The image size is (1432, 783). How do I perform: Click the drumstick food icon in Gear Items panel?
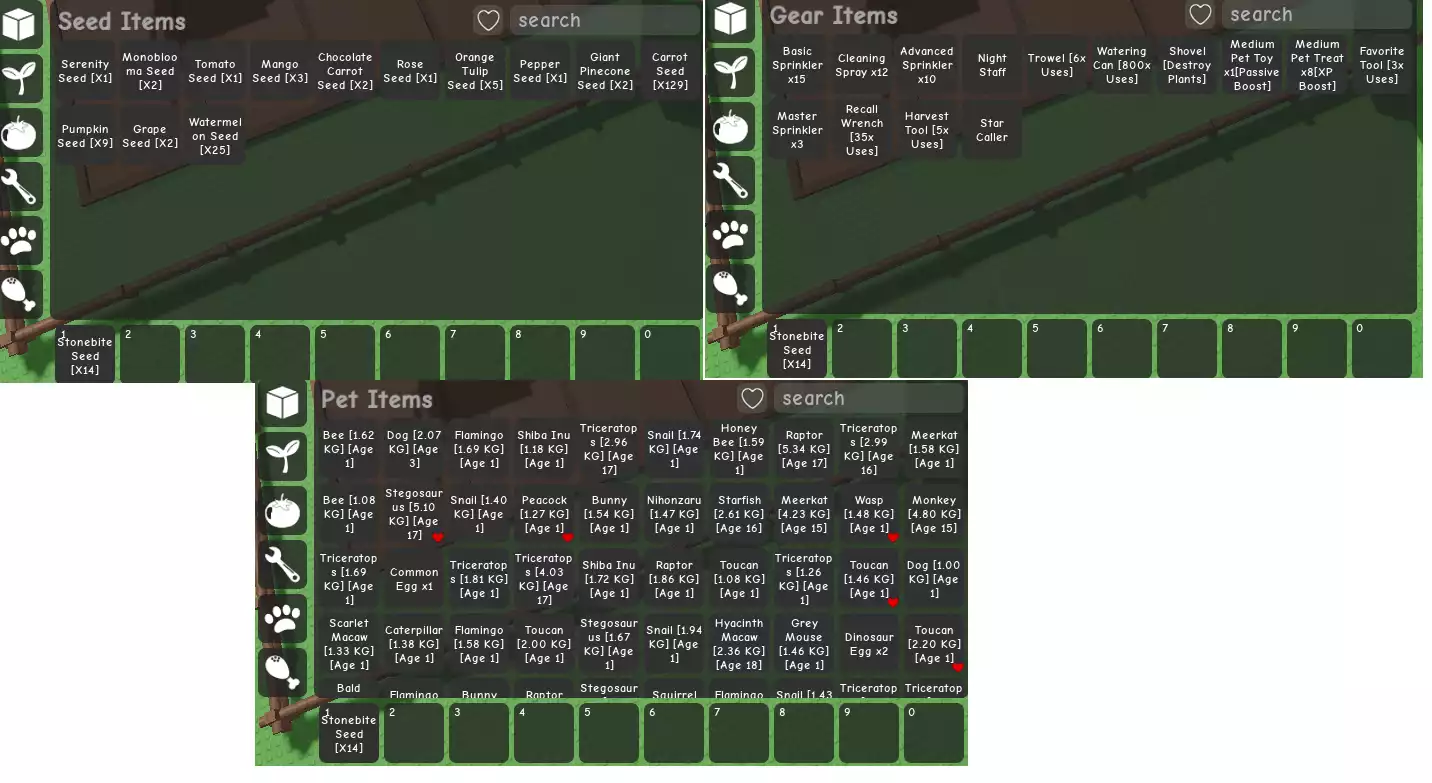732,288
